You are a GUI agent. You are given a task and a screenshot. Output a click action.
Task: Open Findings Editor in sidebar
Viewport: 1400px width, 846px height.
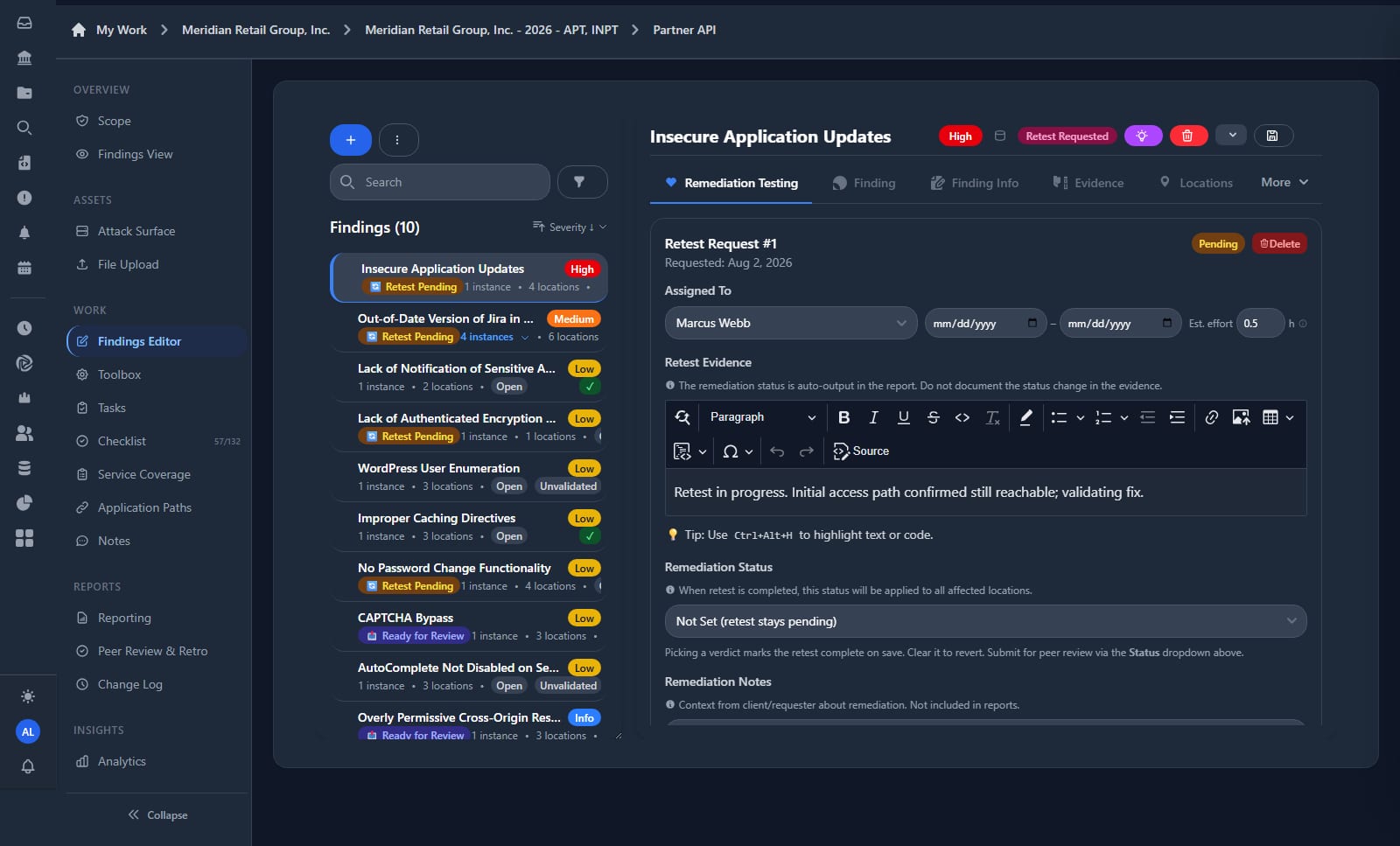pyautogui.click(x=157, y=341)
